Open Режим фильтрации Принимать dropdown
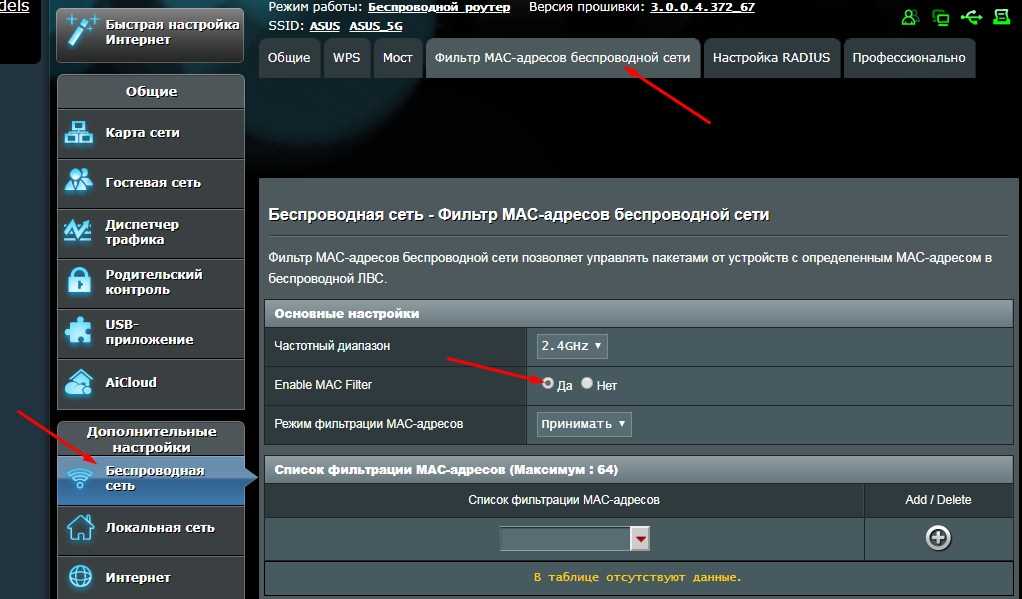This screenshot has width=1022, height=599. pos(583,424)
